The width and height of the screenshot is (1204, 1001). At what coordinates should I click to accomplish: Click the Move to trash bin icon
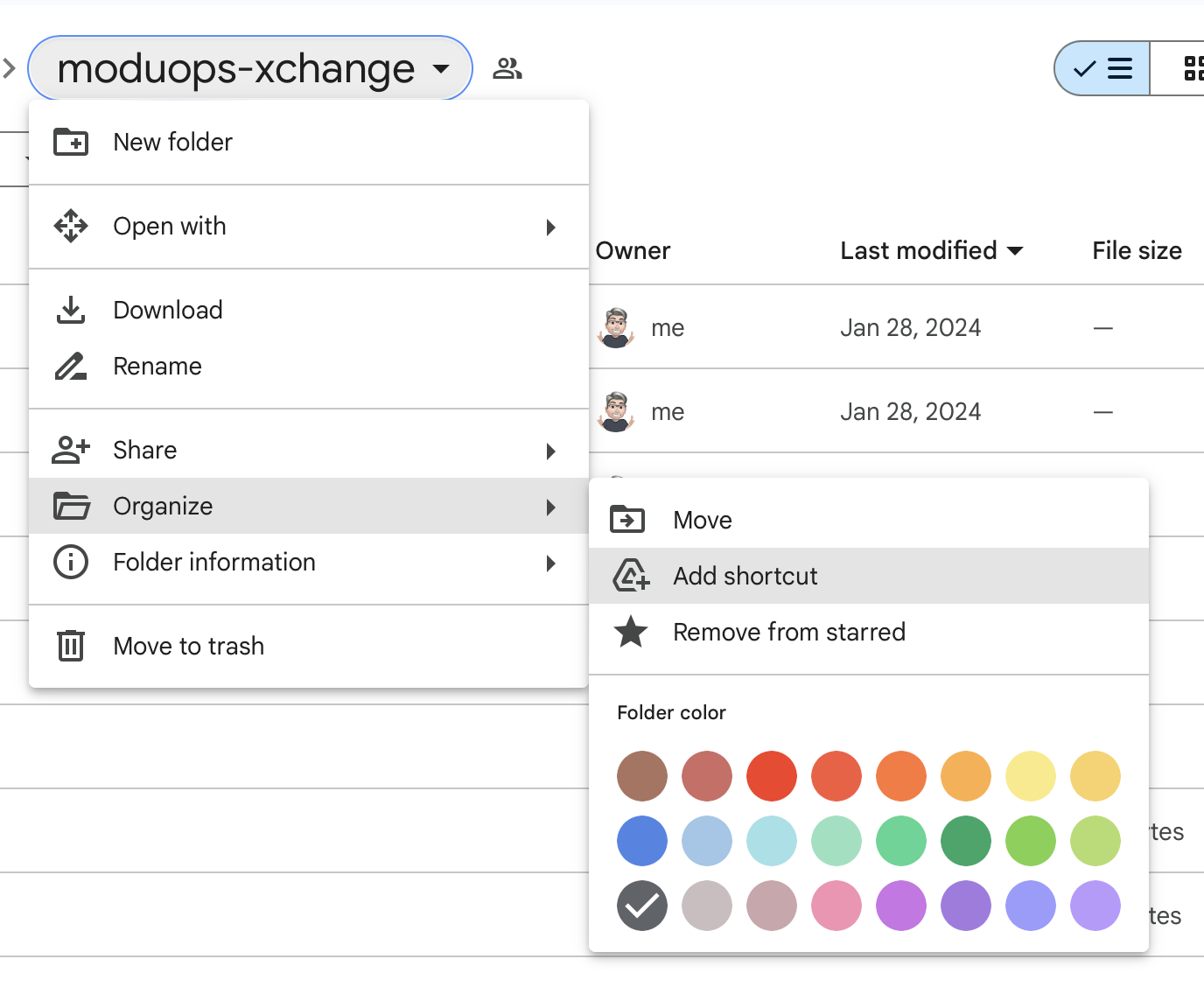click(71, 646)
